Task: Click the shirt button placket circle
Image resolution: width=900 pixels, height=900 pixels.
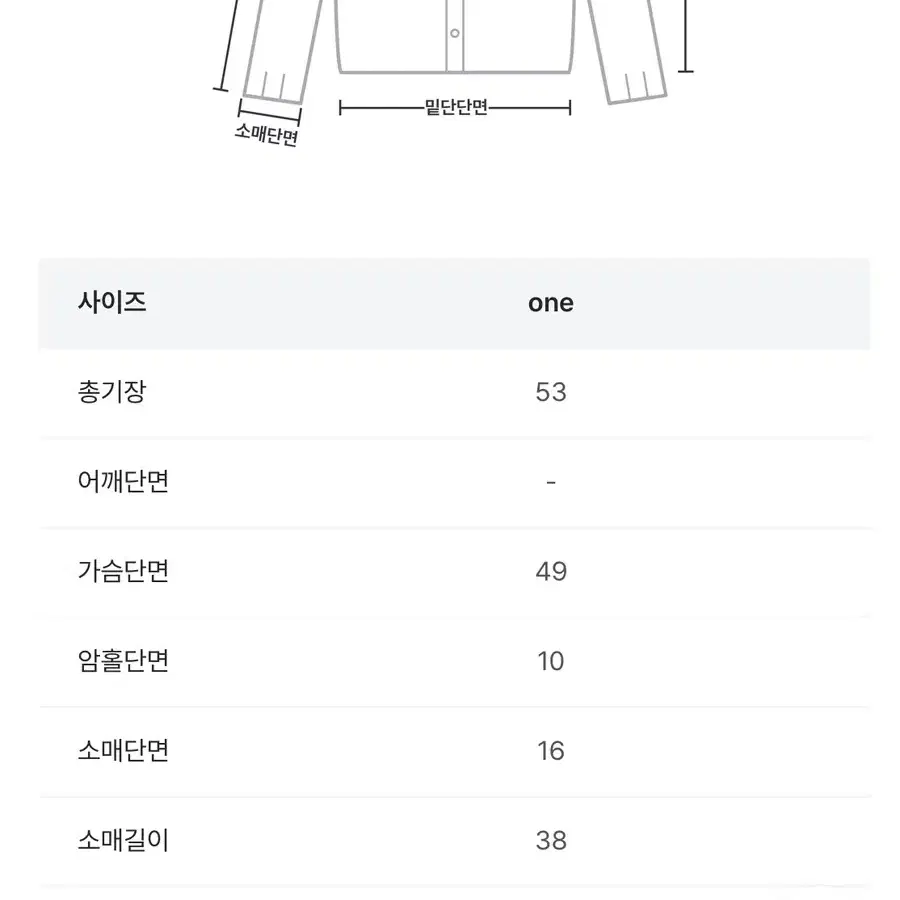Action: pyautogui.click(x=455, y=33)
